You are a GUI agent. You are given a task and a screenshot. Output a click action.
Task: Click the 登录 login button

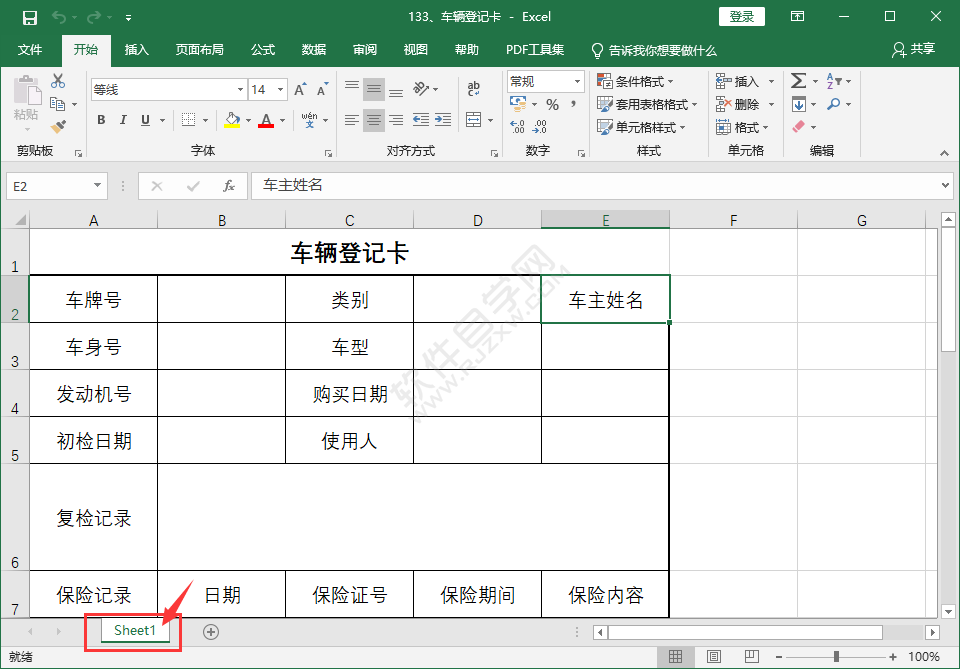tap(742, 16)
